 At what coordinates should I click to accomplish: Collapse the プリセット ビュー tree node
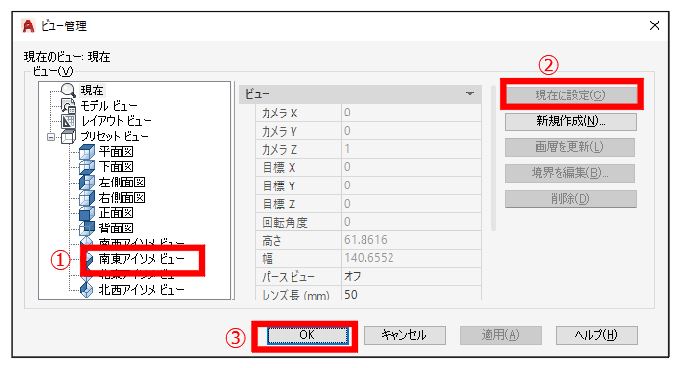point(51,137)
